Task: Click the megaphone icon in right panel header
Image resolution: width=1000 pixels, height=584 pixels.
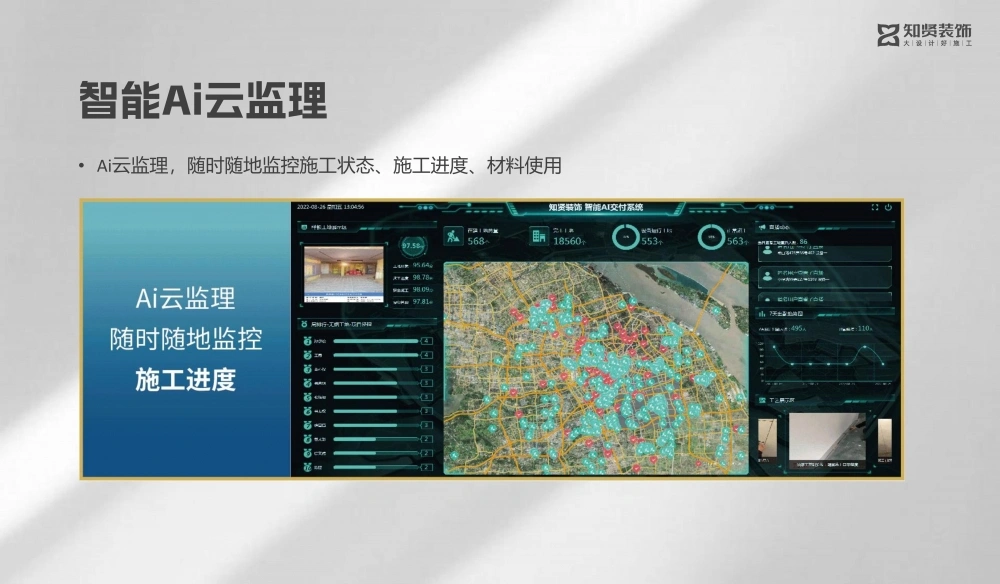Action: [x=762, y=227]
